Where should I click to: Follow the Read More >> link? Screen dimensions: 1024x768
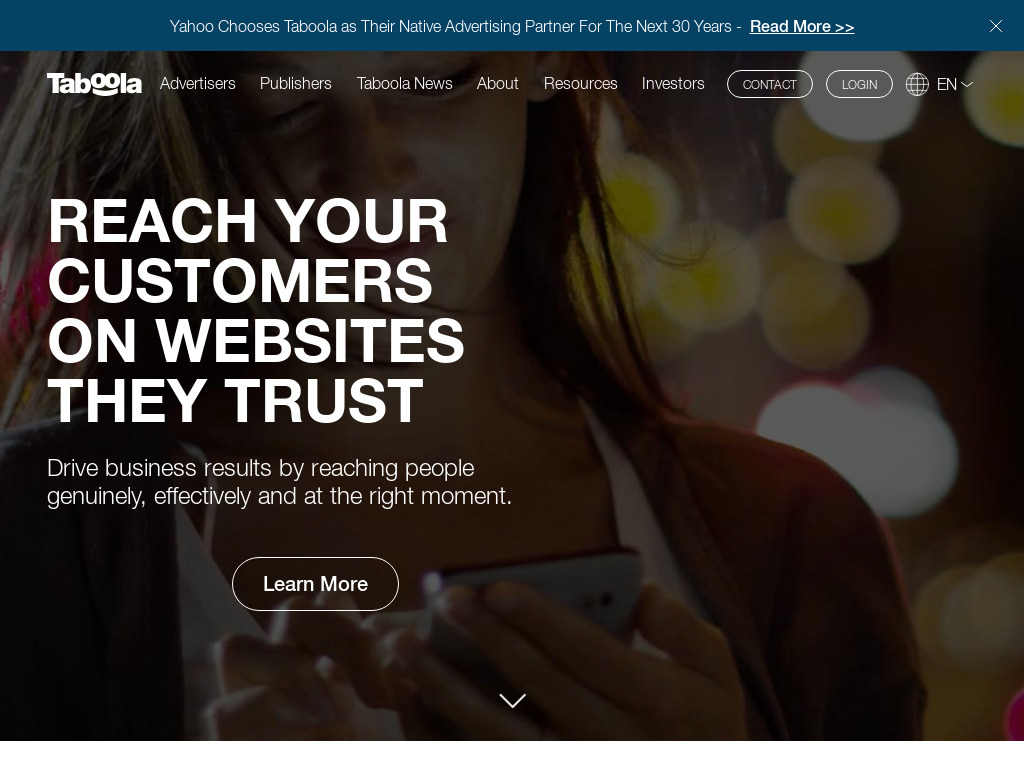[802, 26]
